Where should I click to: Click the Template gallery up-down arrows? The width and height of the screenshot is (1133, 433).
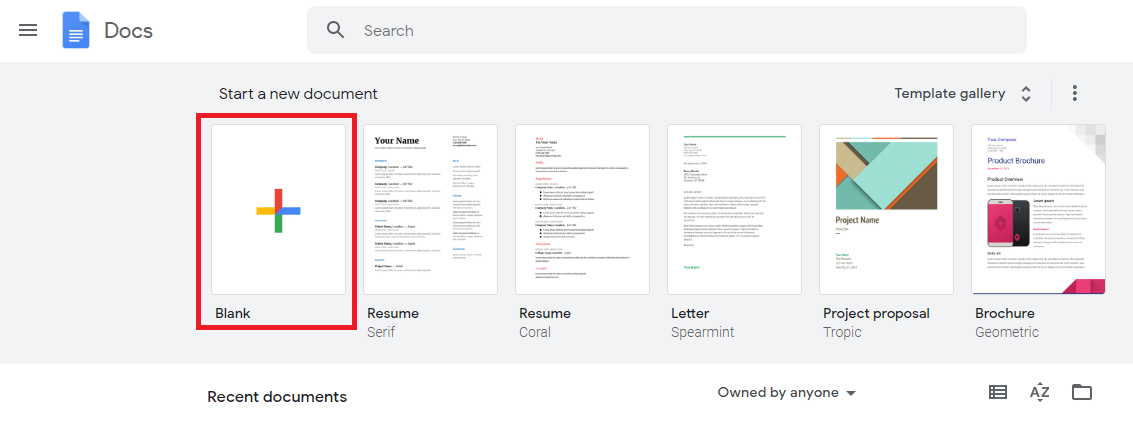(1026, 94)
